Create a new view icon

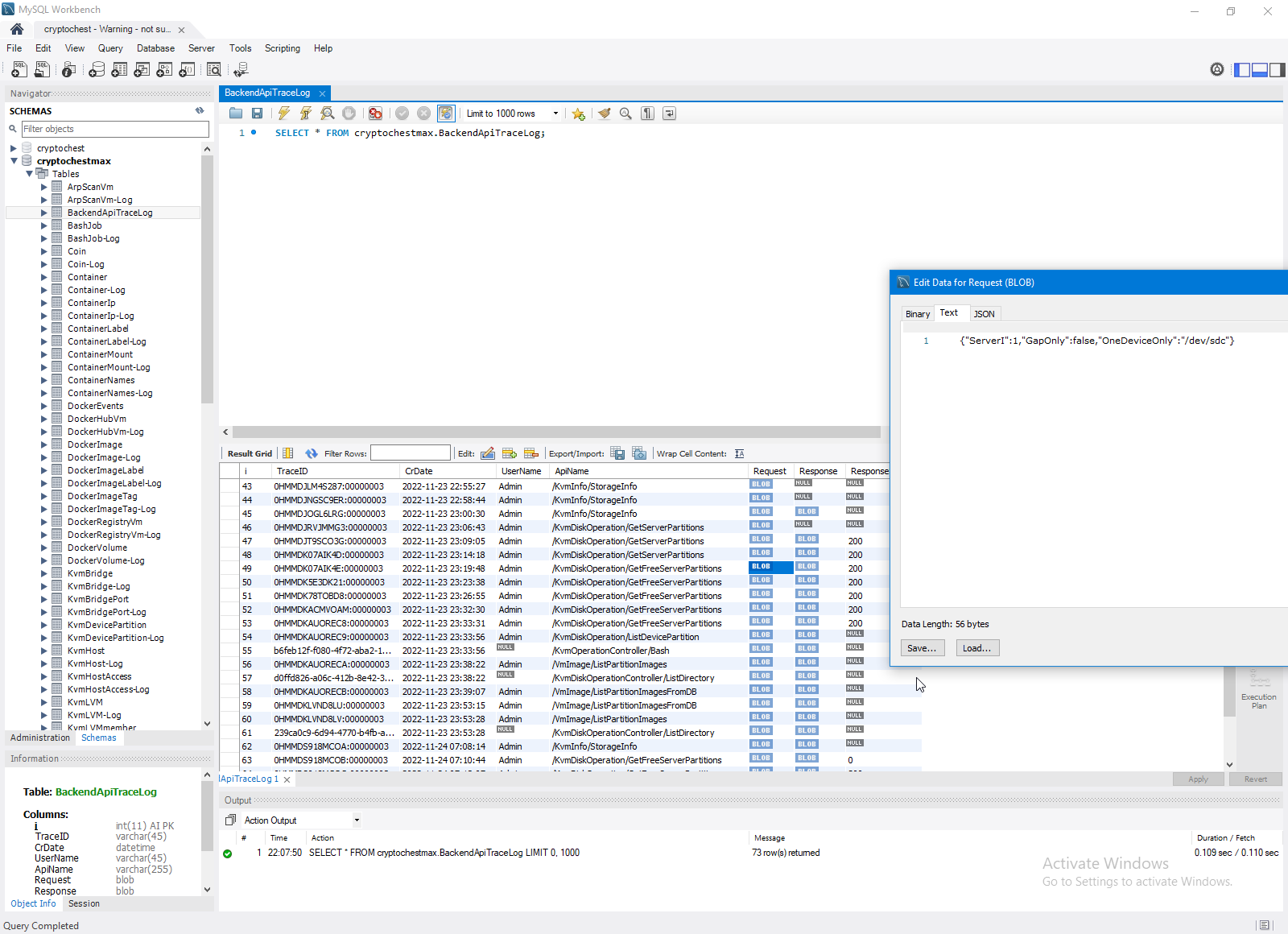coord(142,70)
